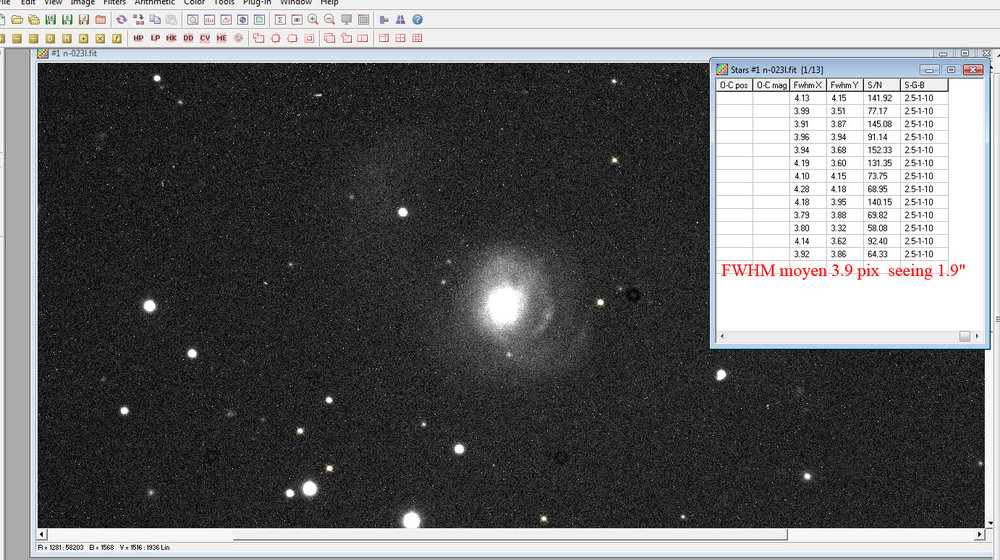Apply the HP filter button
Screen dimensions: 1000x560
[x=138, y=38]
